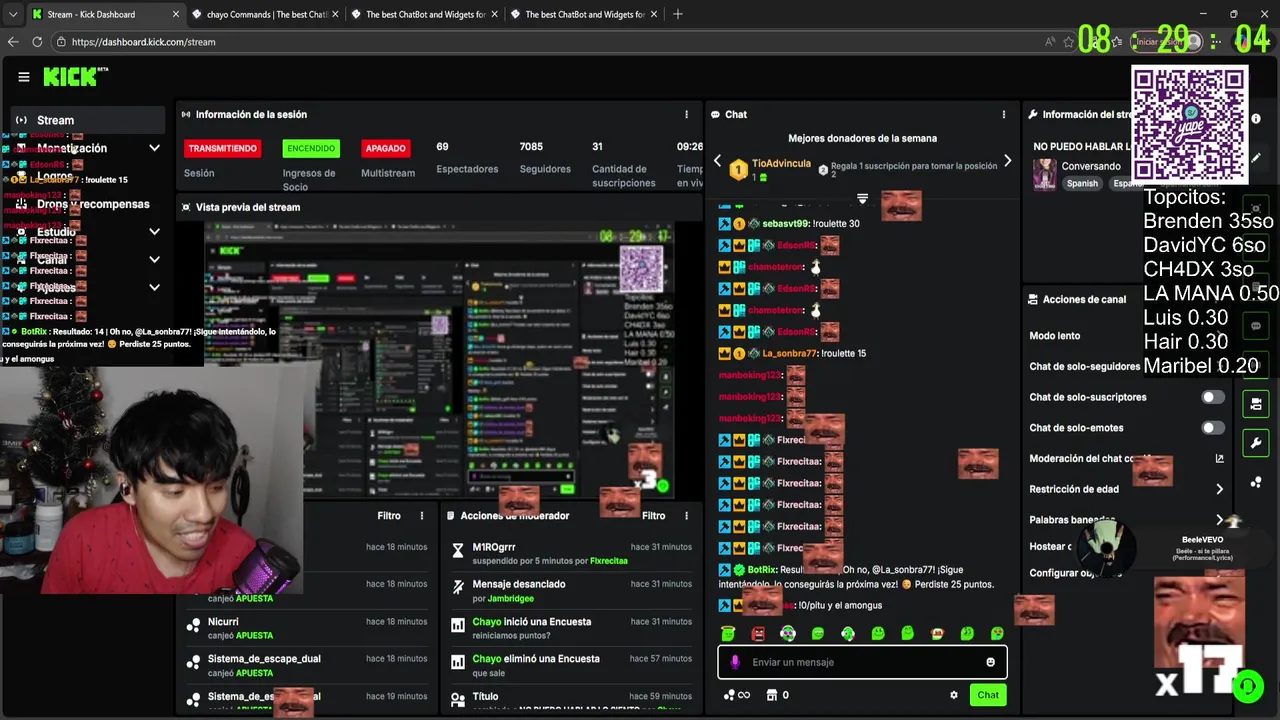Click the Conversando category thumbnail
The image size is (1280, 720).
(1045, 174)
